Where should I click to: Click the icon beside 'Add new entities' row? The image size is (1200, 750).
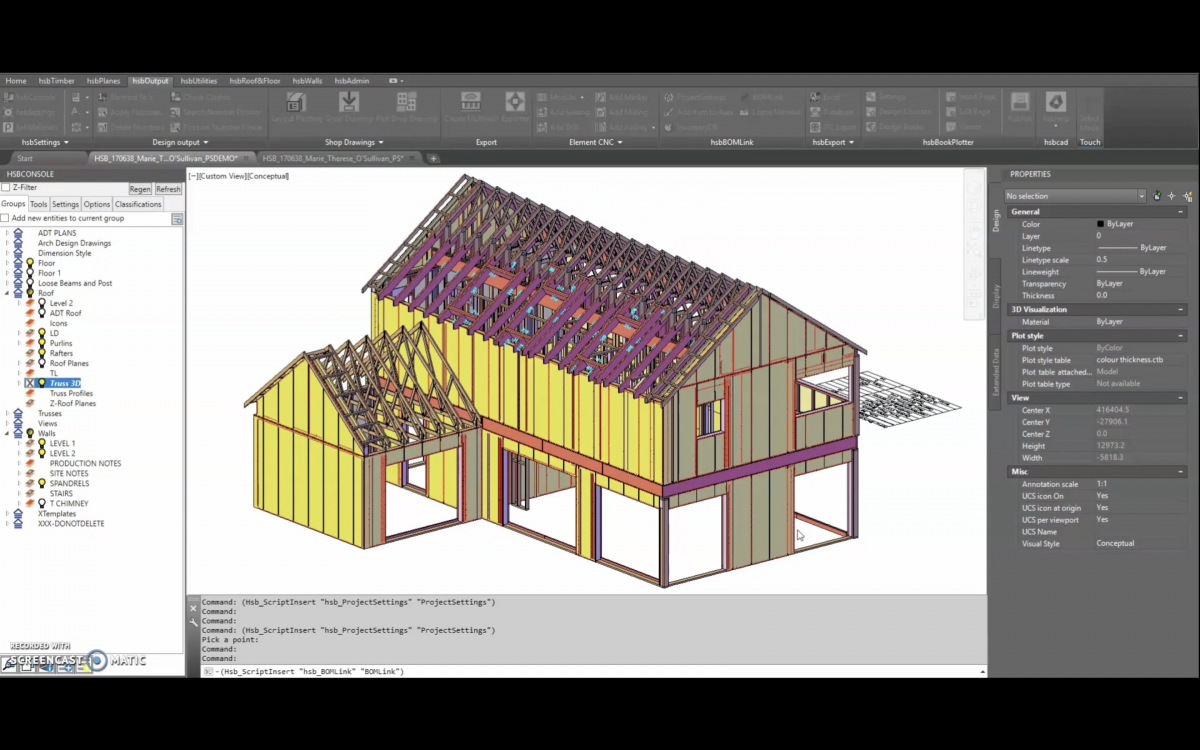[177, 219]
